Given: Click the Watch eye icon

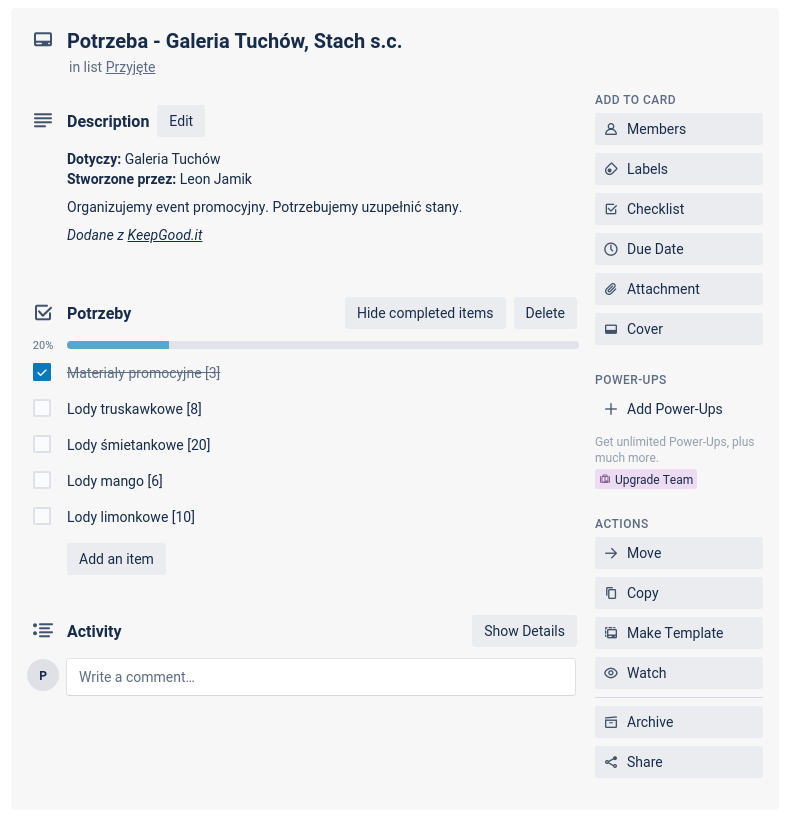Looking at the screenshot, I should click(x=611, y=673).
